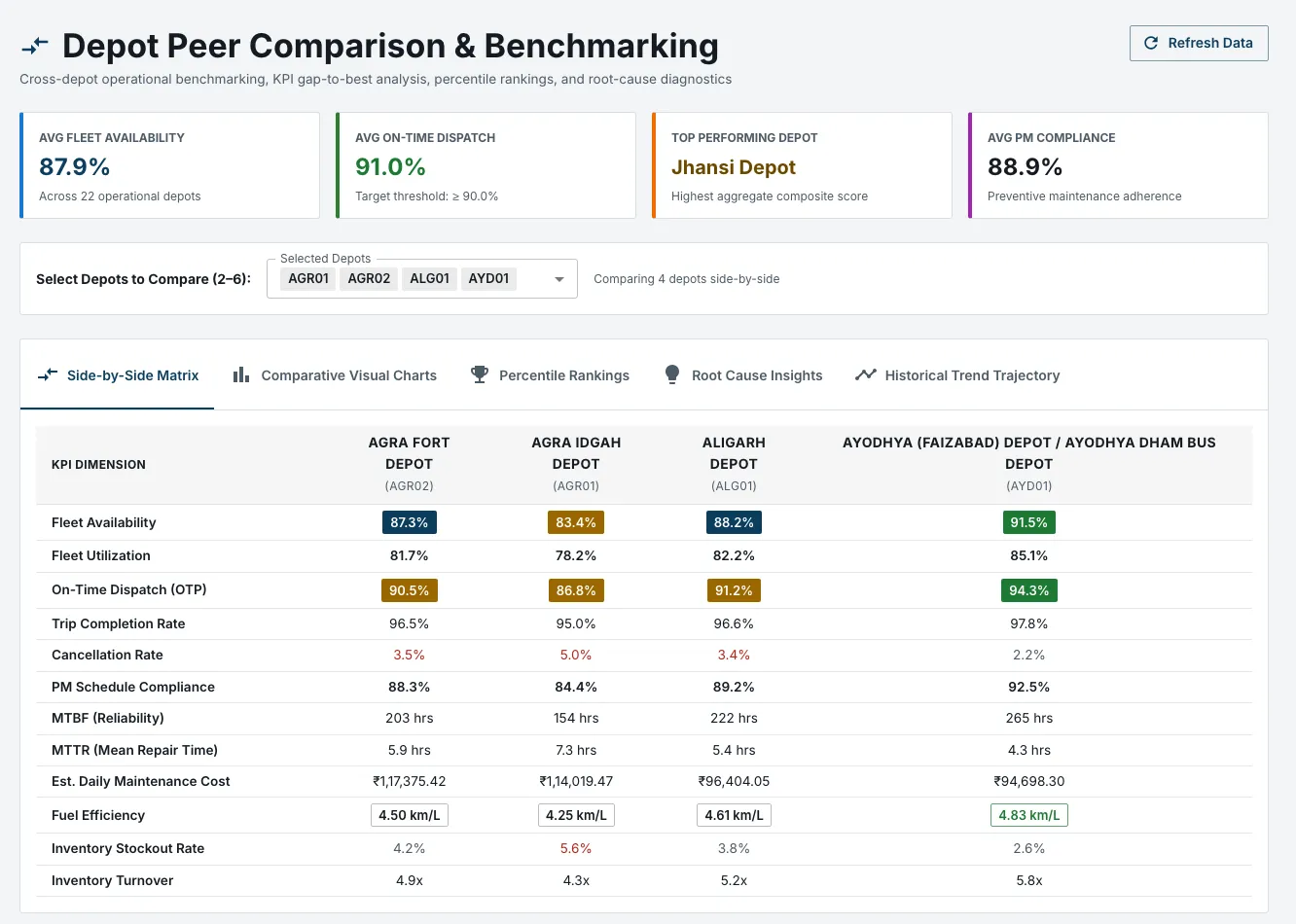The width and height of the screenshot is (1296, 924).
Task: Click the compare arrows icon beside page title
Action: (35, 46)
